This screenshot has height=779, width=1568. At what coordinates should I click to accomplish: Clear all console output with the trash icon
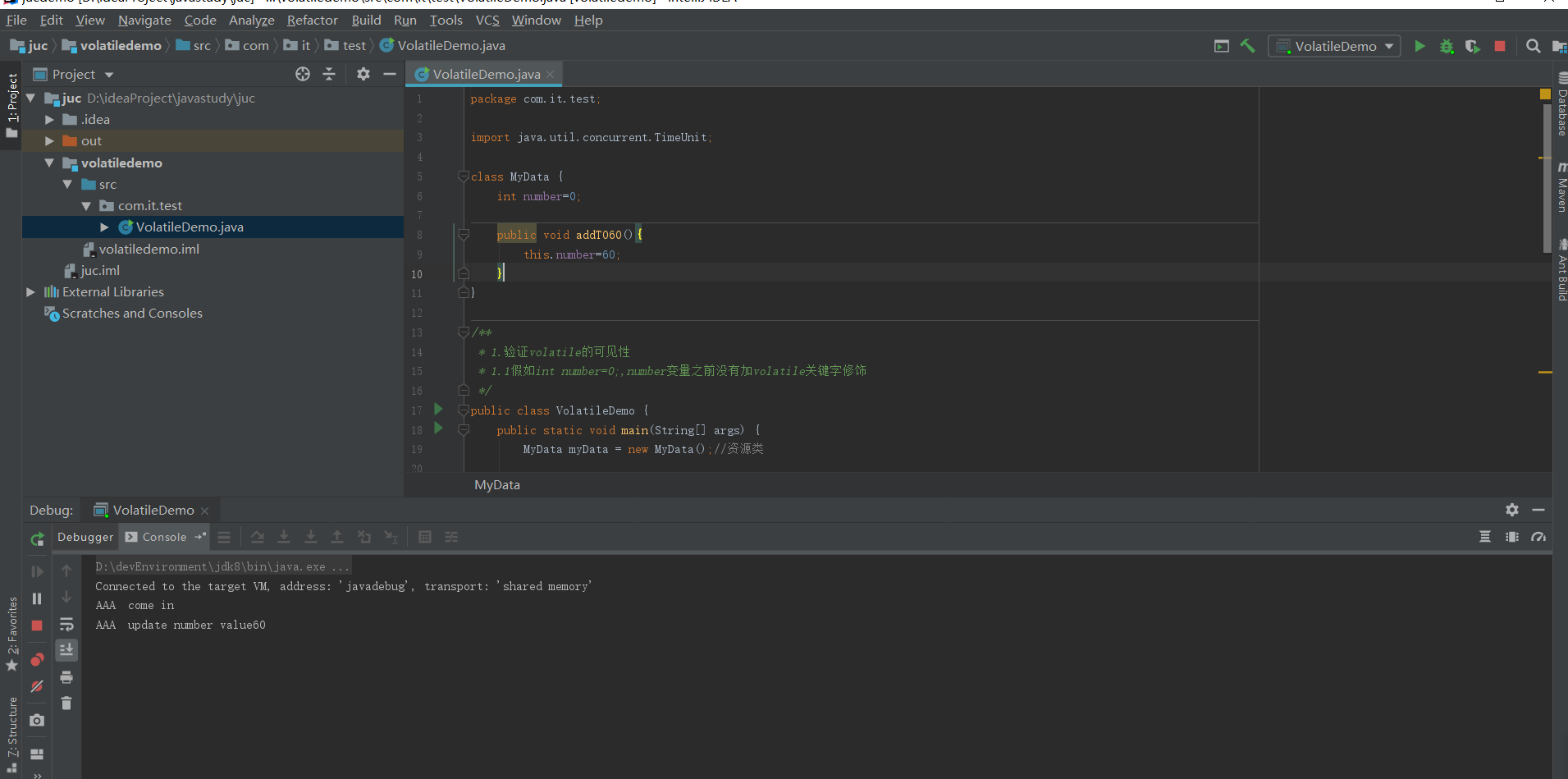(x=66, y=703)
